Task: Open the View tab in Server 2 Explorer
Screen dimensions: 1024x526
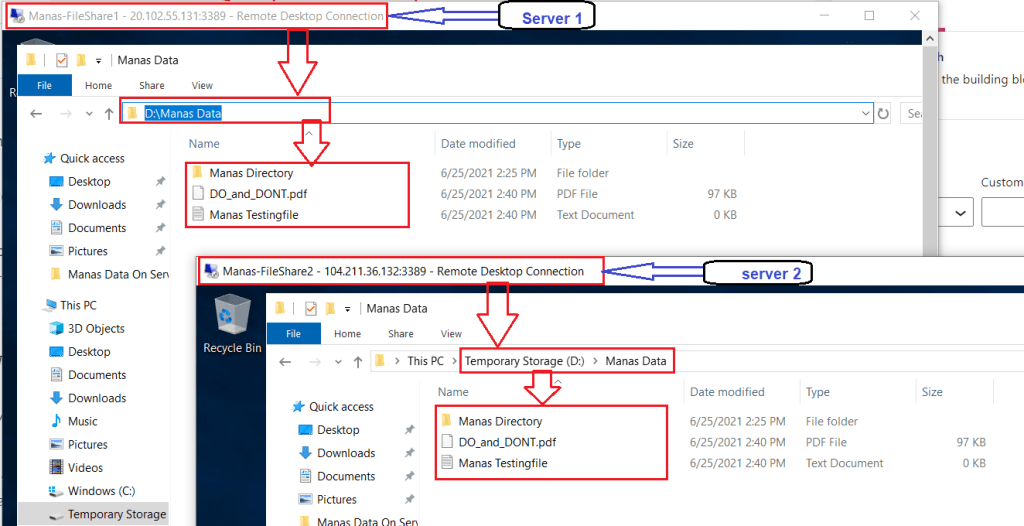Action: click(x=451, y=333)
